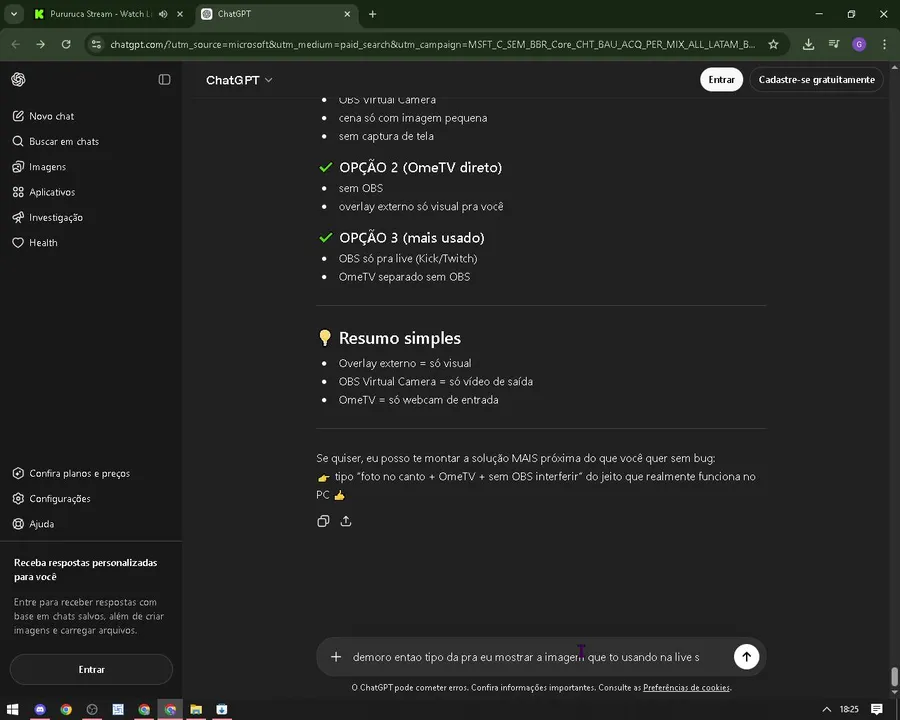Click the Cadastre-se gratuitamente button
Viewport: 900px width, 720px height.
(816, 80)
